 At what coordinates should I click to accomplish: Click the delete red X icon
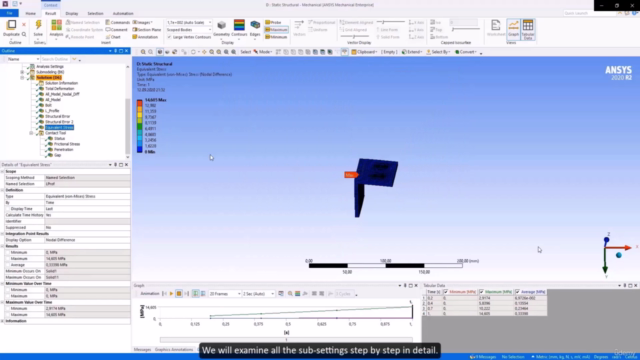click(23, 25)
